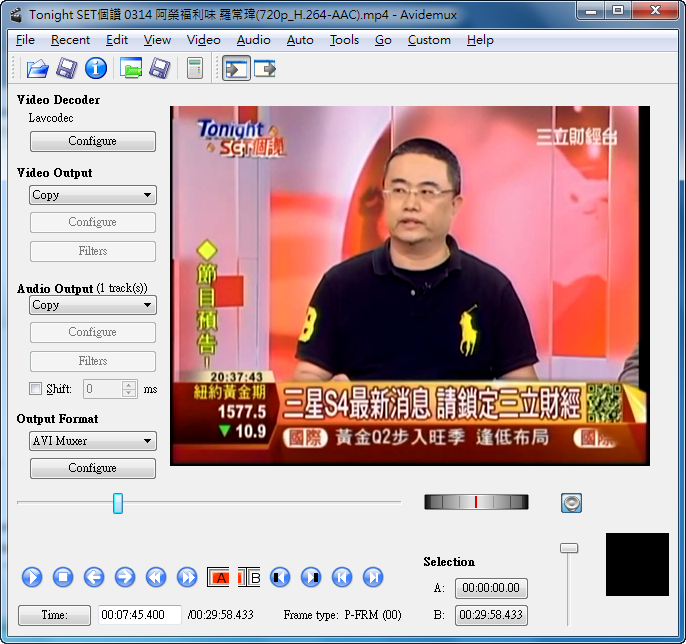Stop playback with the Stop button

63,577
